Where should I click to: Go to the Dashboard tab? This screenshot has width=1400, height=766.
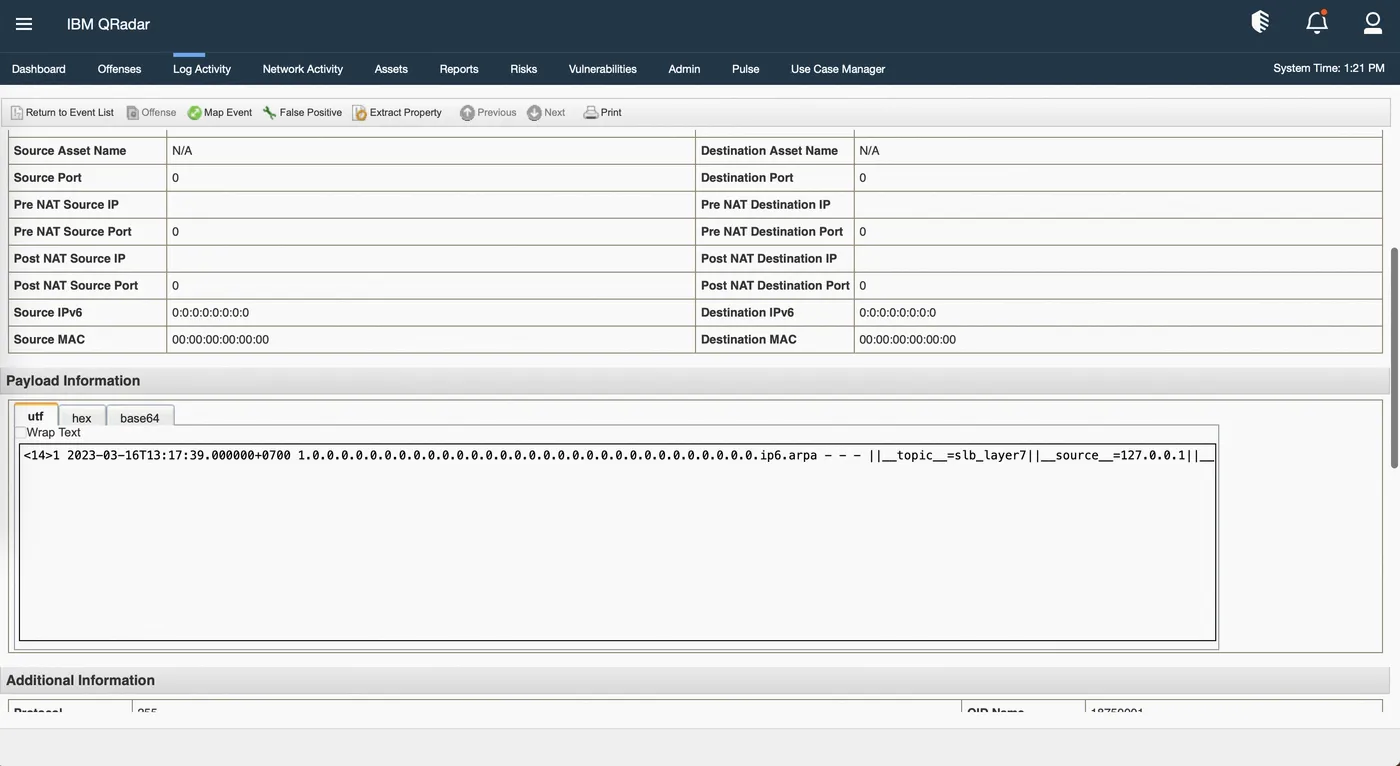[39, 69]
